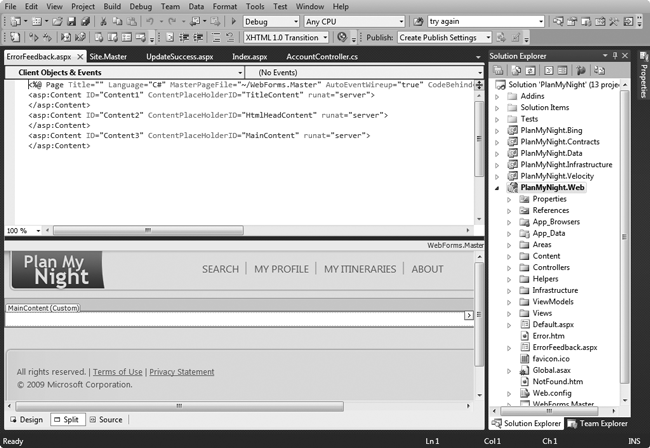Screen dimensions: 650x448
Task: Switch to the Site.Master tab
Action: (108, 57)
